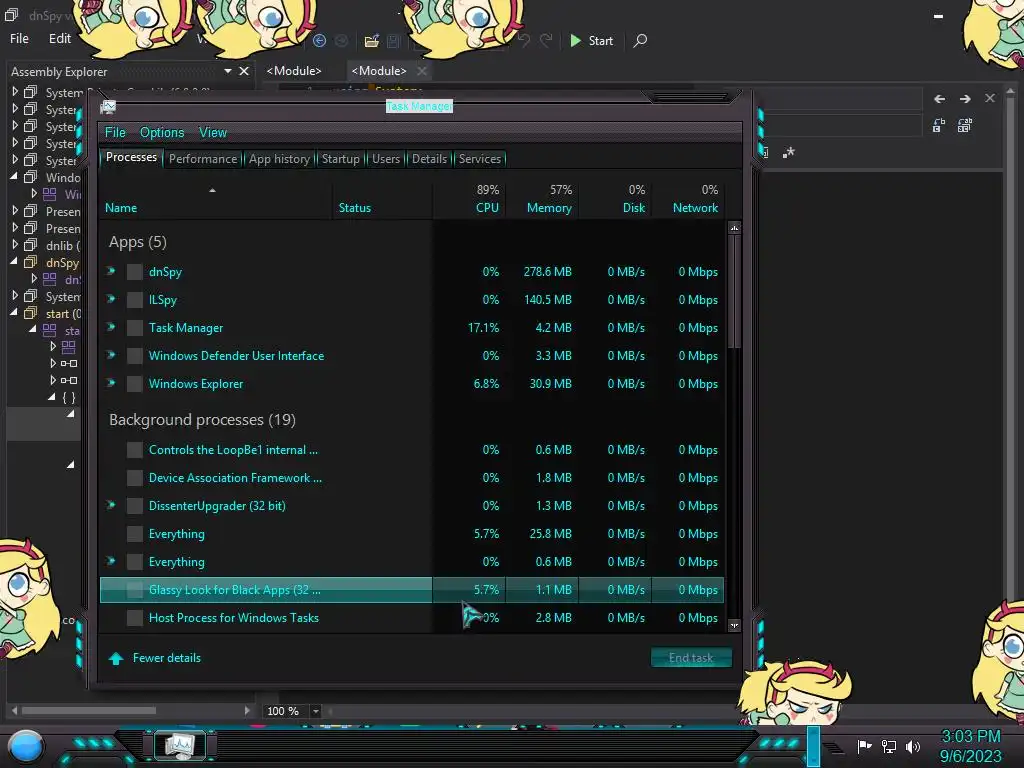Select the first <Module> tab in dnSpy
The width and height of the screenshot is (1024, 768).
click(294, 71)
